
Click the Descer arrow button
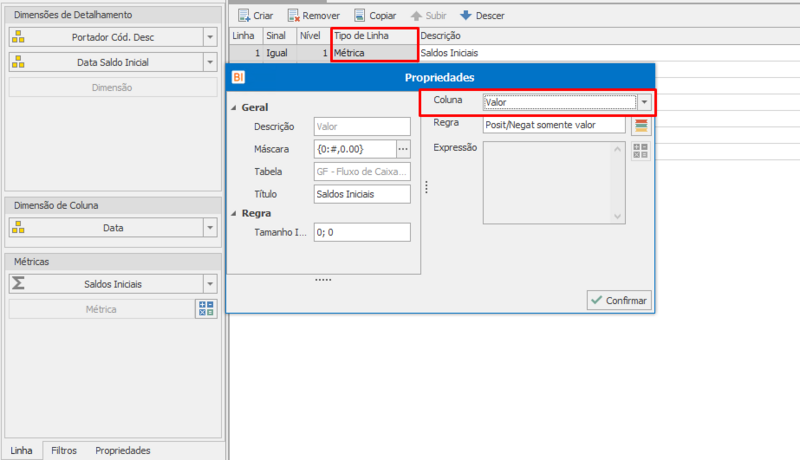tap(482, 16)
